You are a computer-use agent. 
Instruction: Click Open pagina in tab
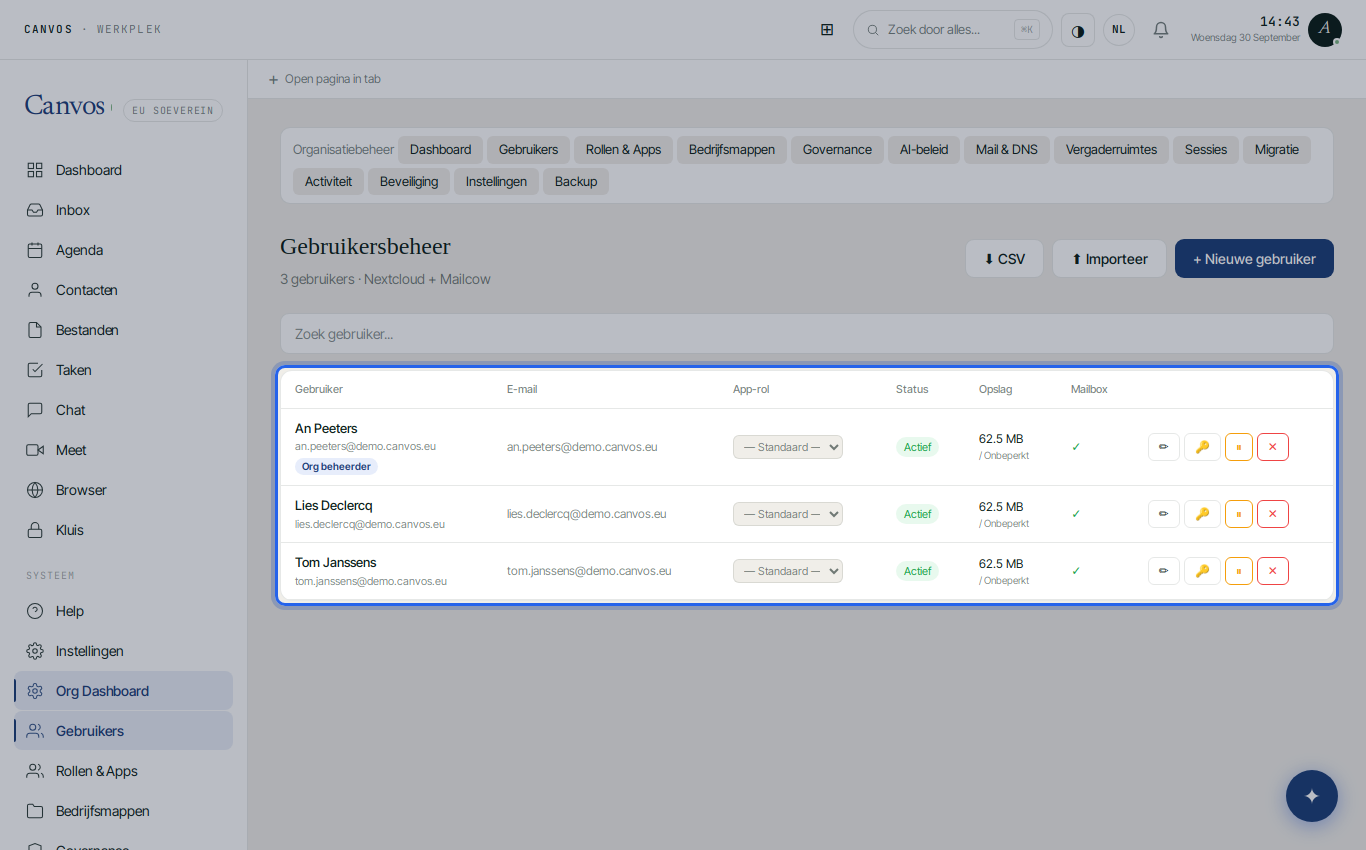[x=324, y=79]
